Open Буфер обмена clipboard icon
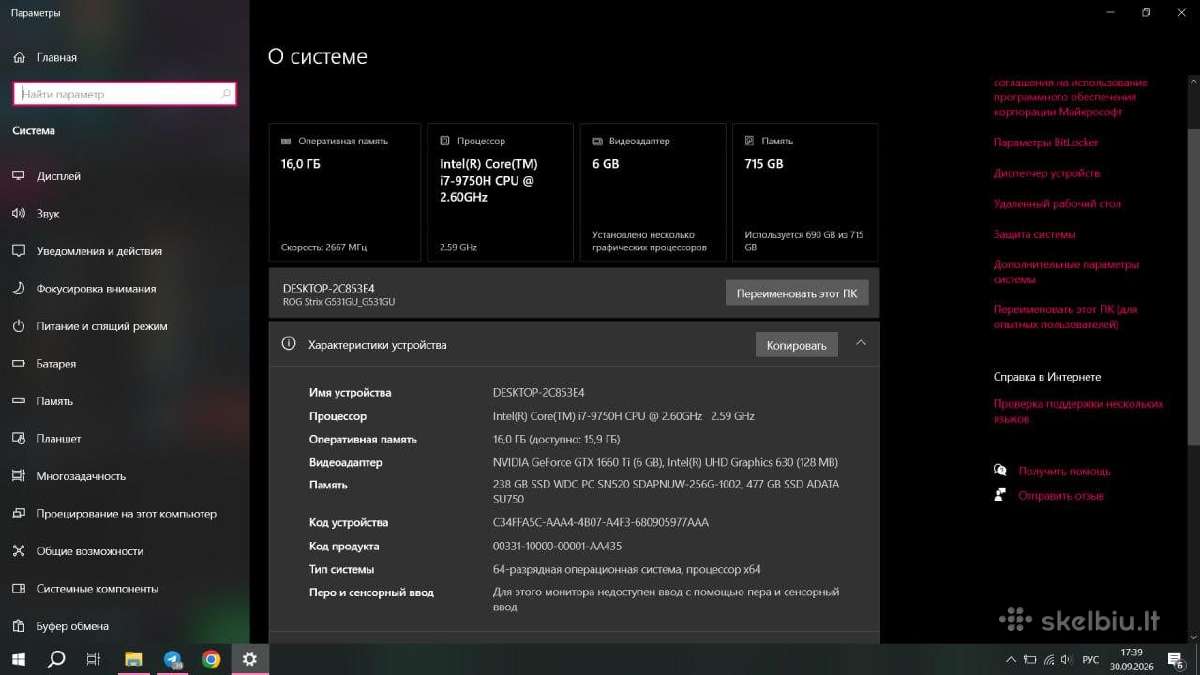Image resolution: width=1200 pixels, height=675 pixels. [18, 626]
